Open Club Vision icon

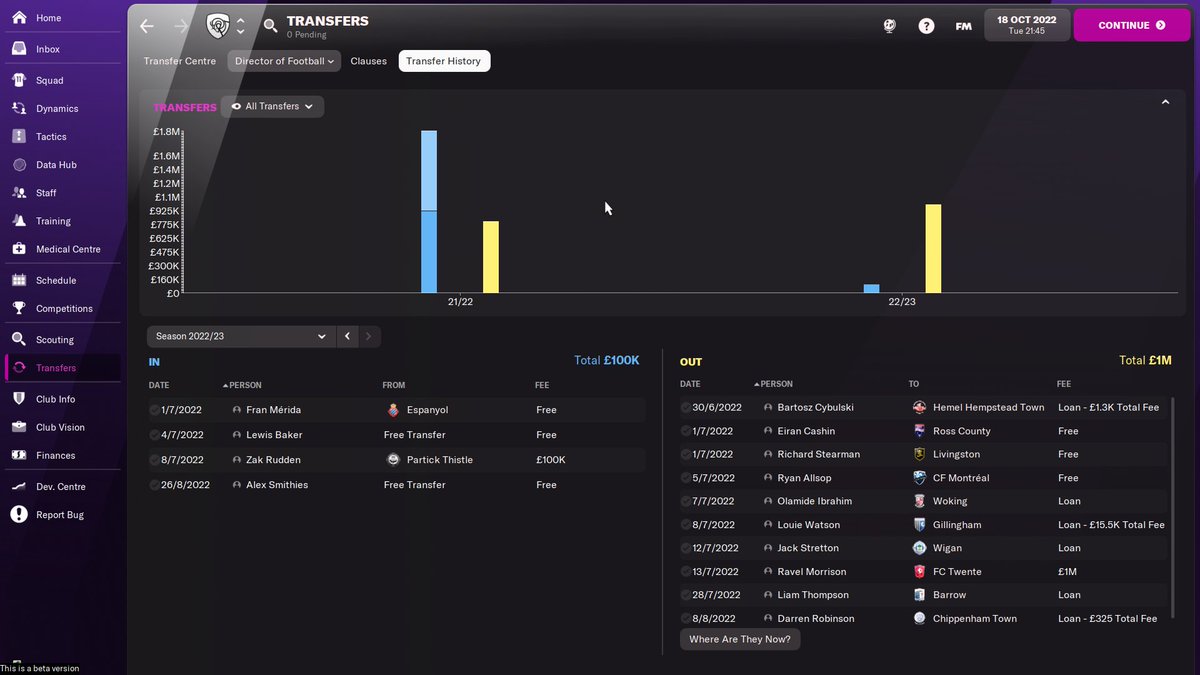(18, 427)
